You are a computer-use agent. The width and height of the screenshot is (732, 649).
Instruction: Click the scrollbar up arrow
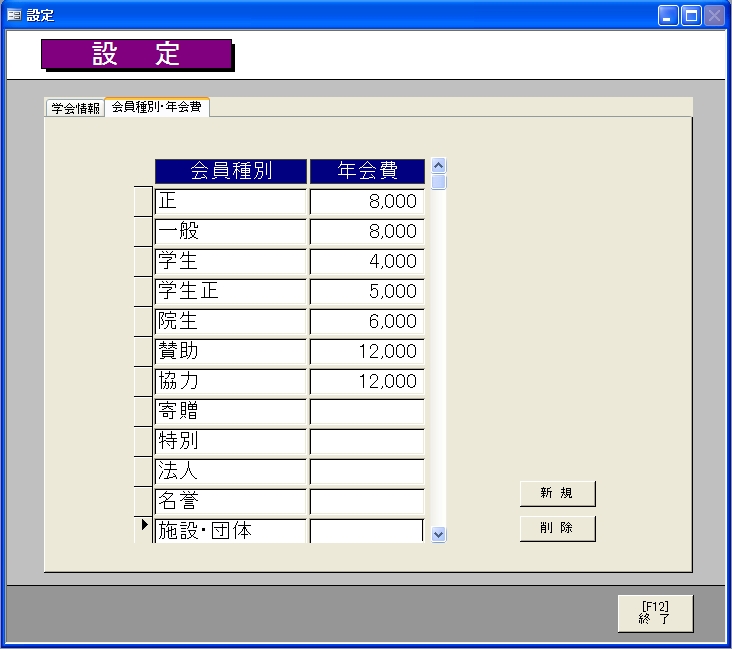438,166
